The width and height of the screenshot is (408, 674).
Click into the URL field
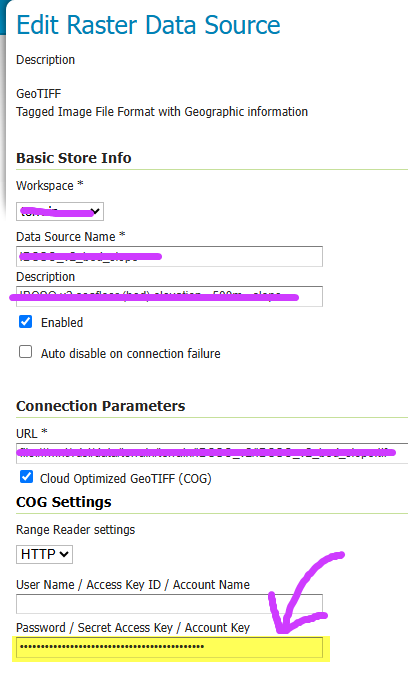coord(212,453)
